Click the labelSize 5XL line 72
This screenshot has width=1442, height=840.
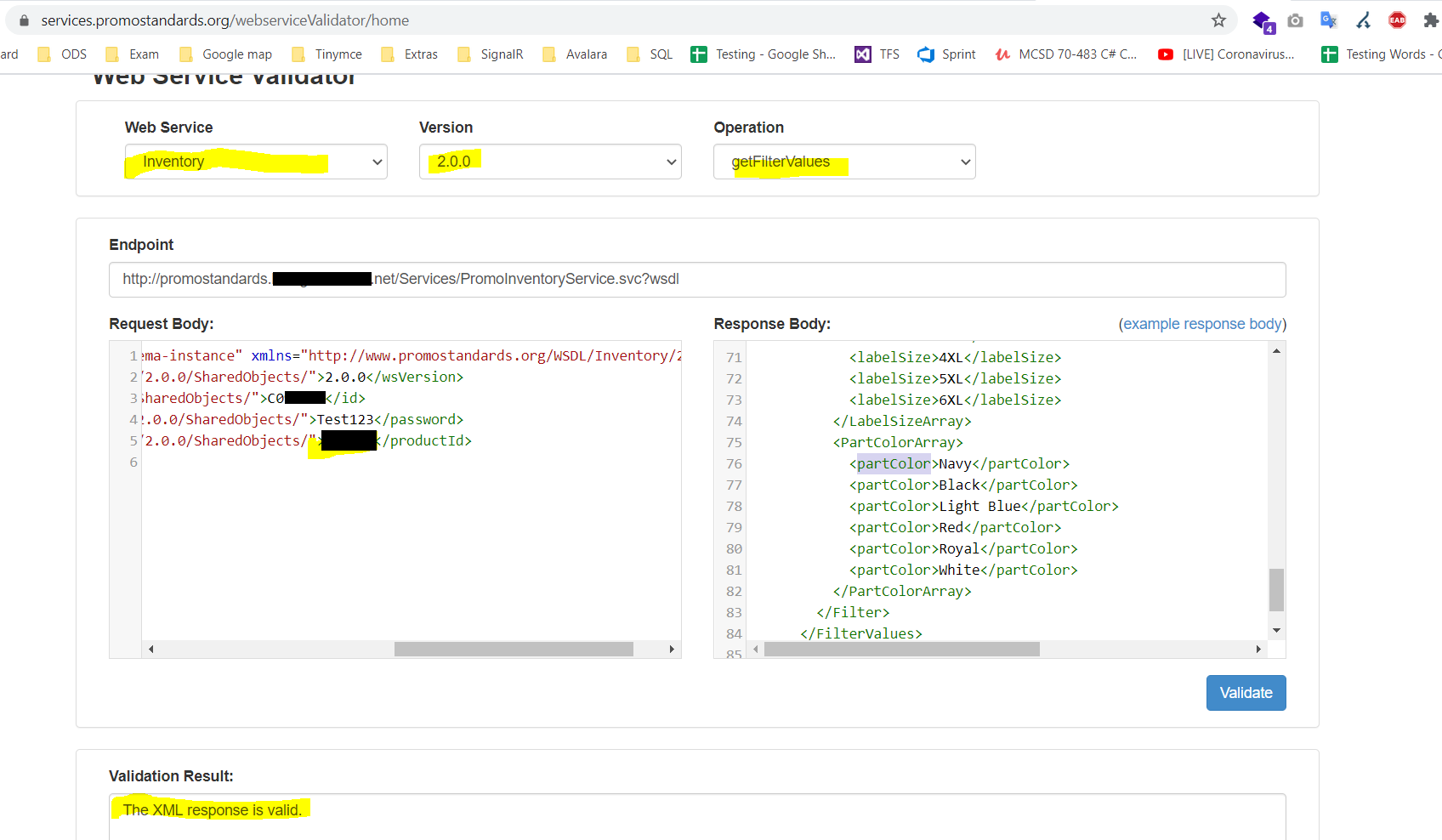point(955,379)
